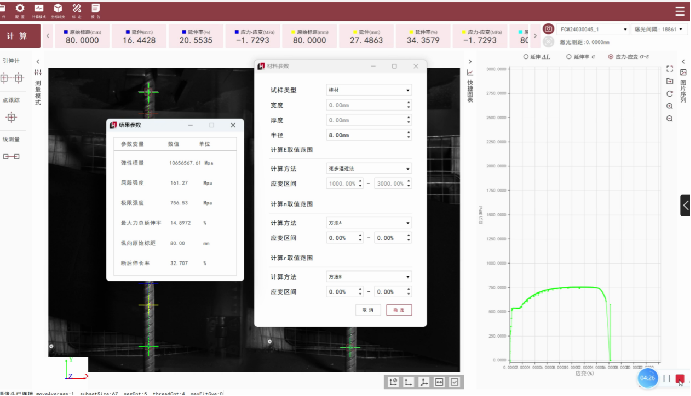Select the 延伸 ΔL radio button
The width and height of the screenshot is (691, 396).
click(526, 57)
